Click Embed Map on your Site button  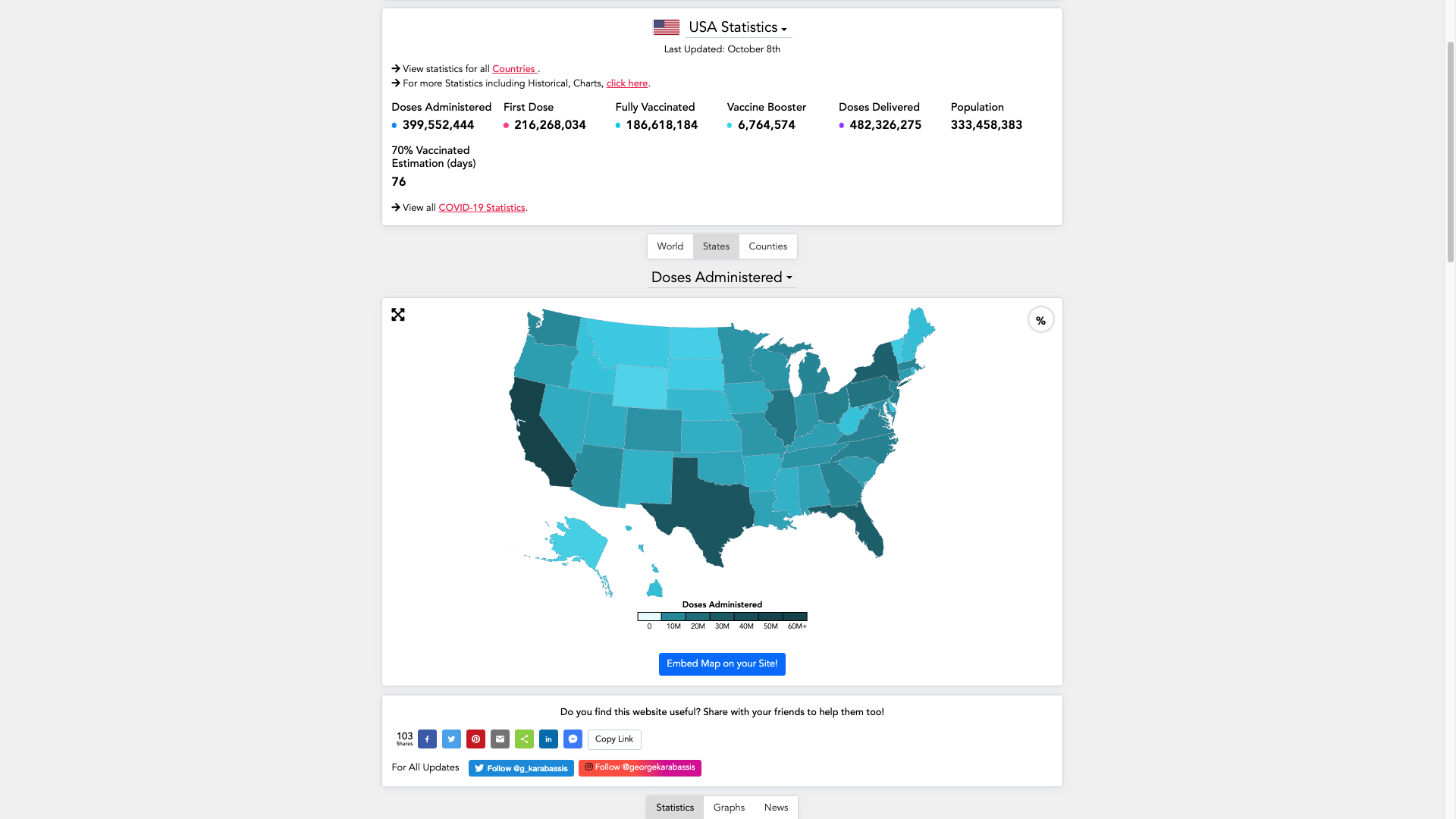click(x=722, y=664)
